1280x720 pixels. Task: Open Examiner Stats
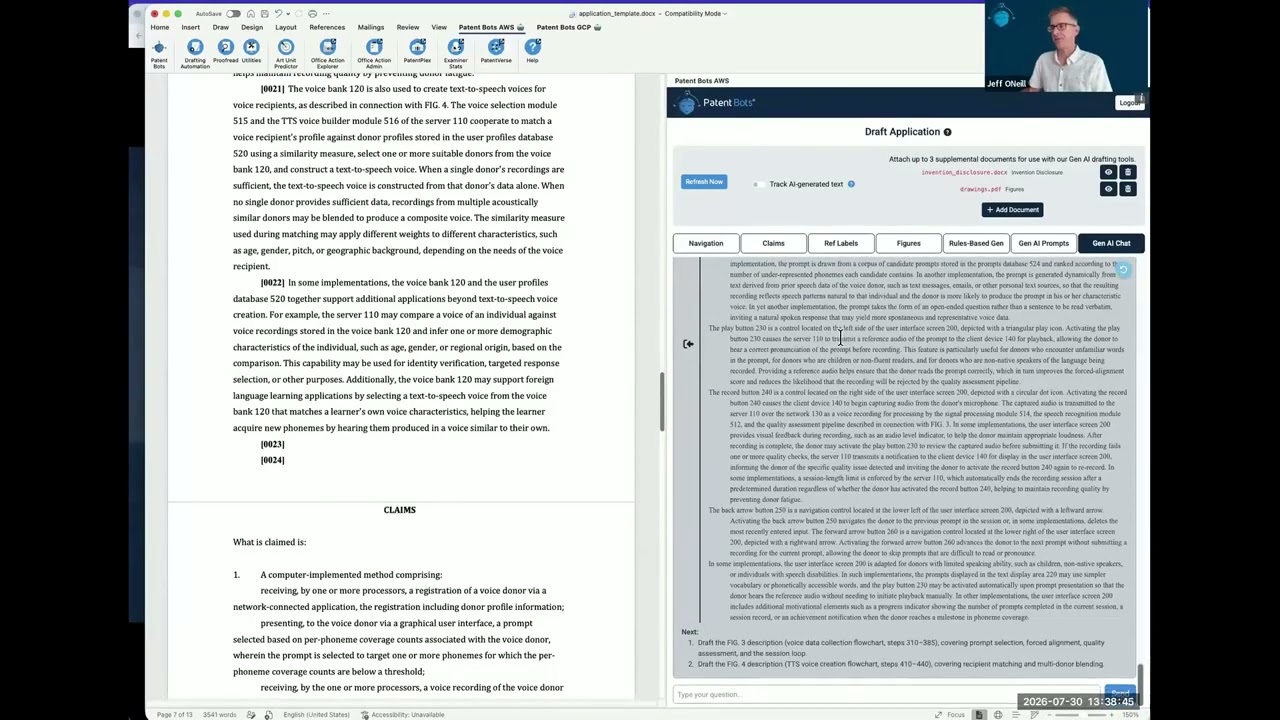(x=456, y=53)
